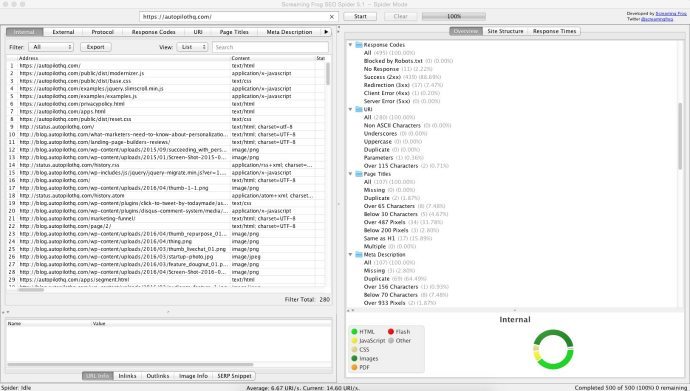Open the Screaming Frog developer link
The height and width of the screenshot is (391, 690).
[x=671, y=14]
